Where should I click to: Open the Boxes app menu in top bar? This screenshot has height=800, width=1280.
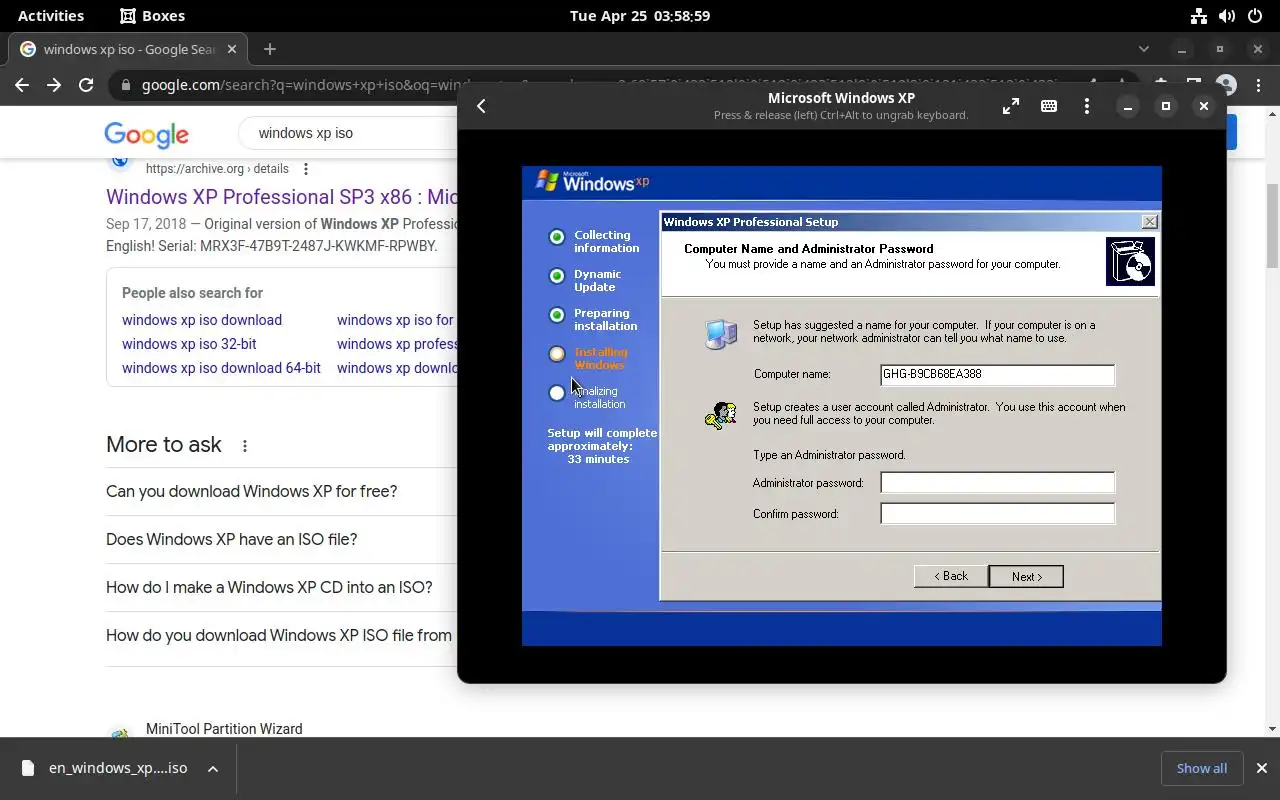pyautogui.click(x=152, y=16)
